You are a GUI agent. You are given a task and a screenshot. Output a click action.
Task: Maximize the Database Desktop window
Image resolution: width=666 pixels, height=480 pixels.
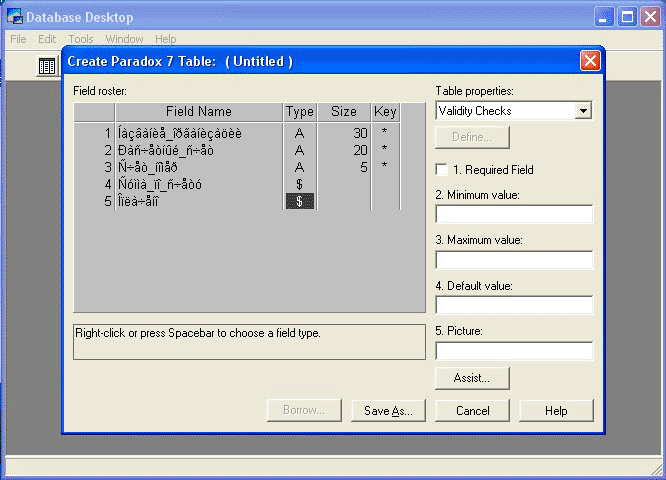tap(627, 17)
